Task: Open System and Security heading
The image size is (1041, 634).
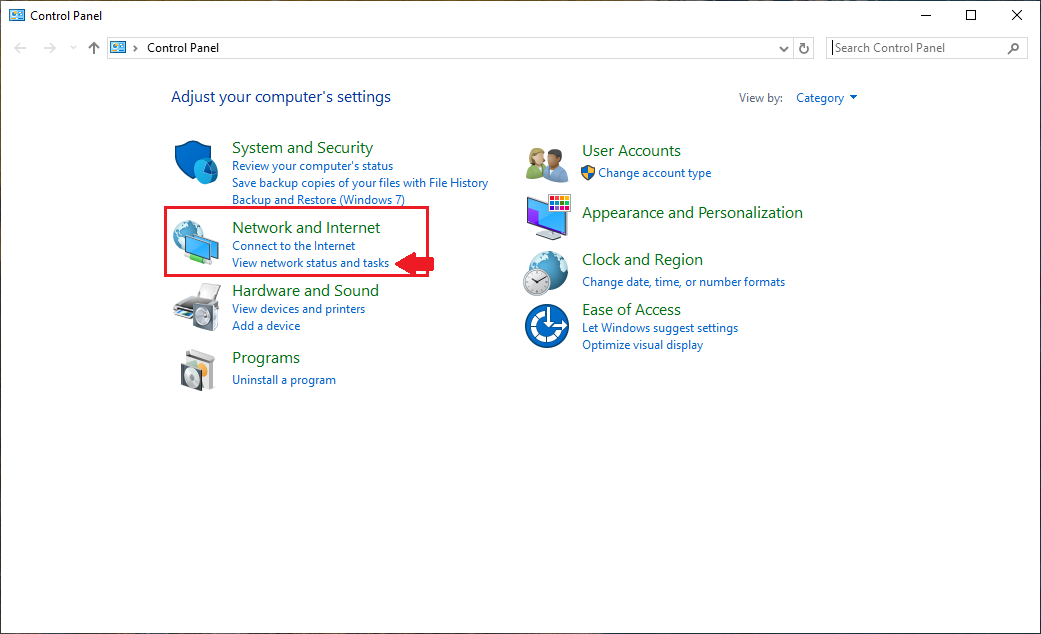Action: (302, 147)
